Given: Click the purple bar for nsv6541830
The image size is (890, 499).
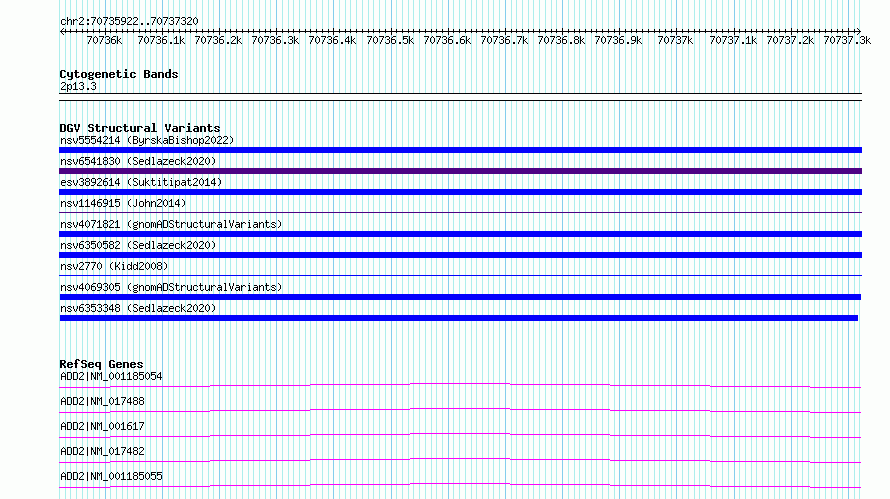Looking at the screenshot, I should click(460, 171).
